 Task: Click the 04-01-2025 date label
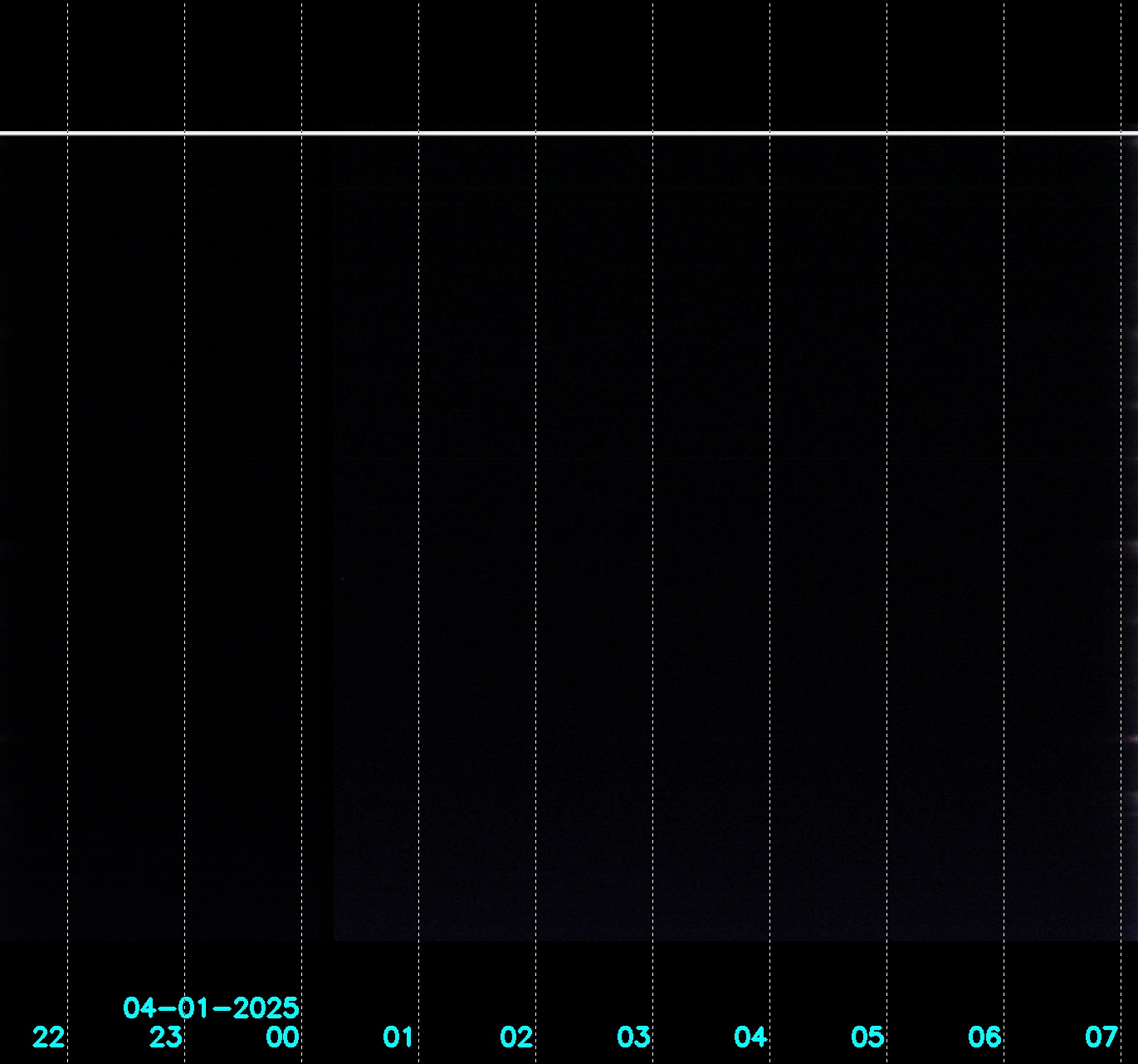pos(211,1008)
